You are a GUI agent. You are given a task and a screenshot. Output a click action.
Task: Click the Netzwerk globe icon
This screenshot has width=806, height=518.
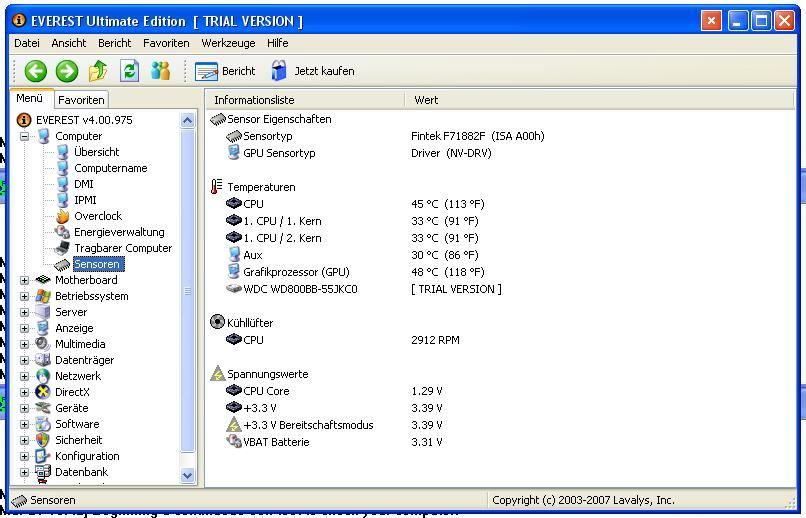click(x=43, y=376)
